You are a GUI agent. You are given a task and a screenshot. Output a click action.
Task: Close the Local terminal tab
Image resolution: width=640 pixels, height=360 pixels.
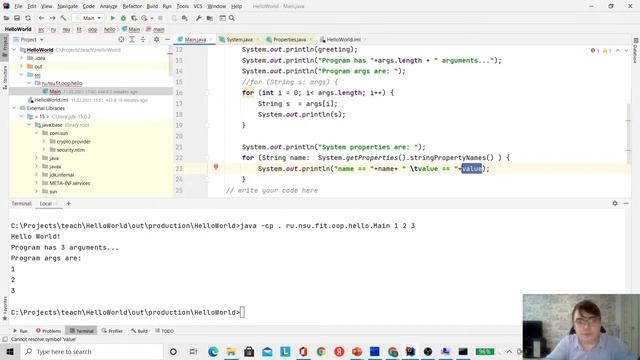coord(56,204)
